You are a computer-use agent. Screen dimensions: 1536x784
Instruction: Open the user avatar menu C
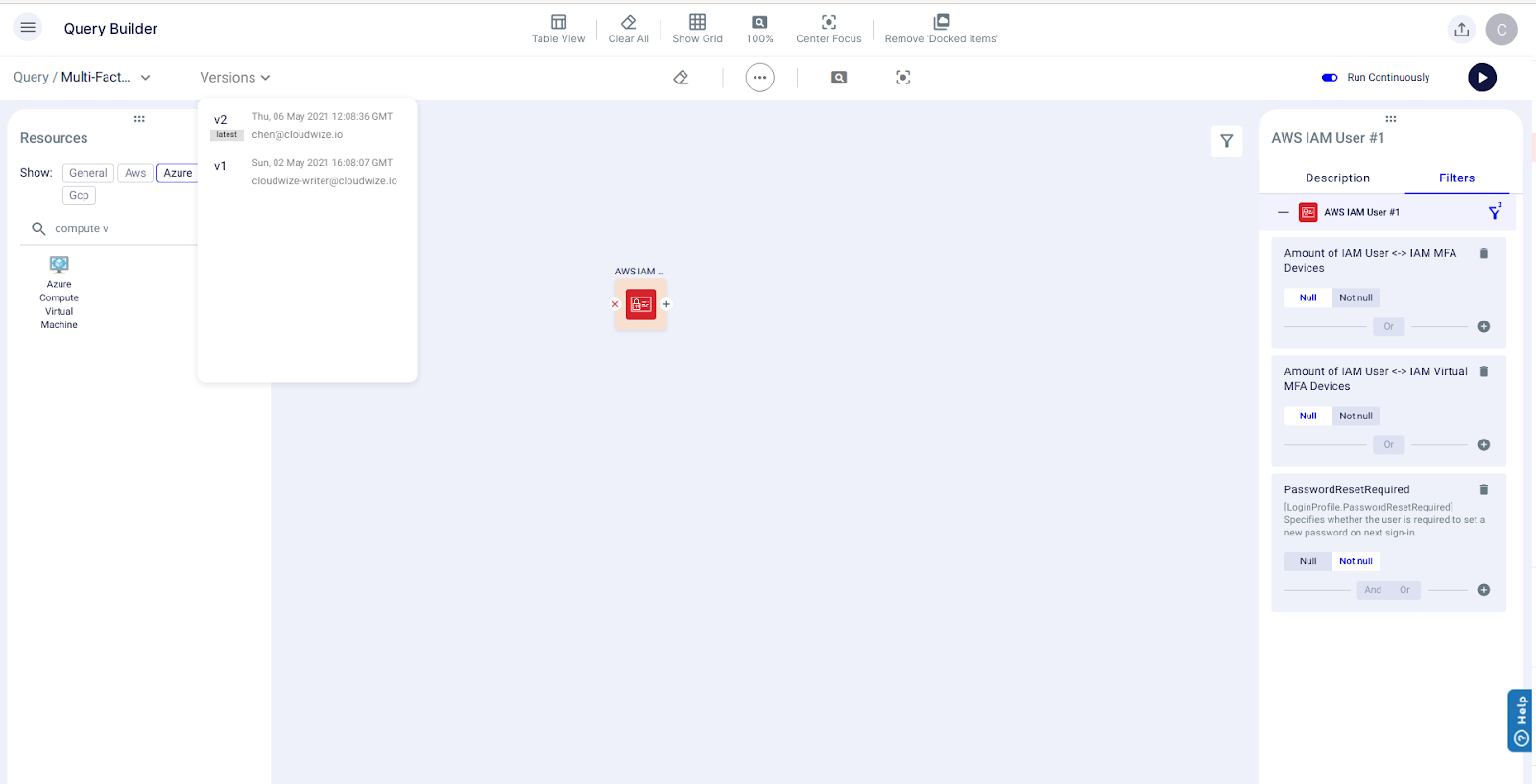(x=1501, y=30)
